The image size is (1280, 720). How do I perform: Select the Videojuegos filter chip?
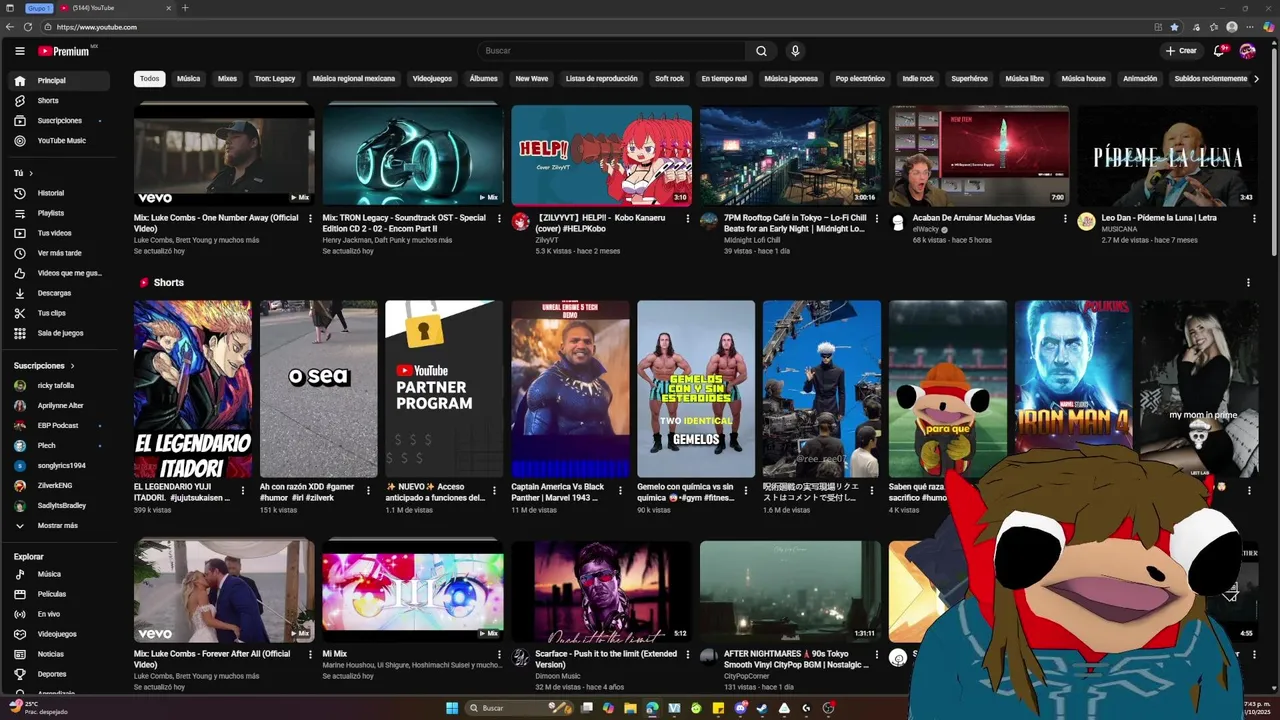coord(432,78)
